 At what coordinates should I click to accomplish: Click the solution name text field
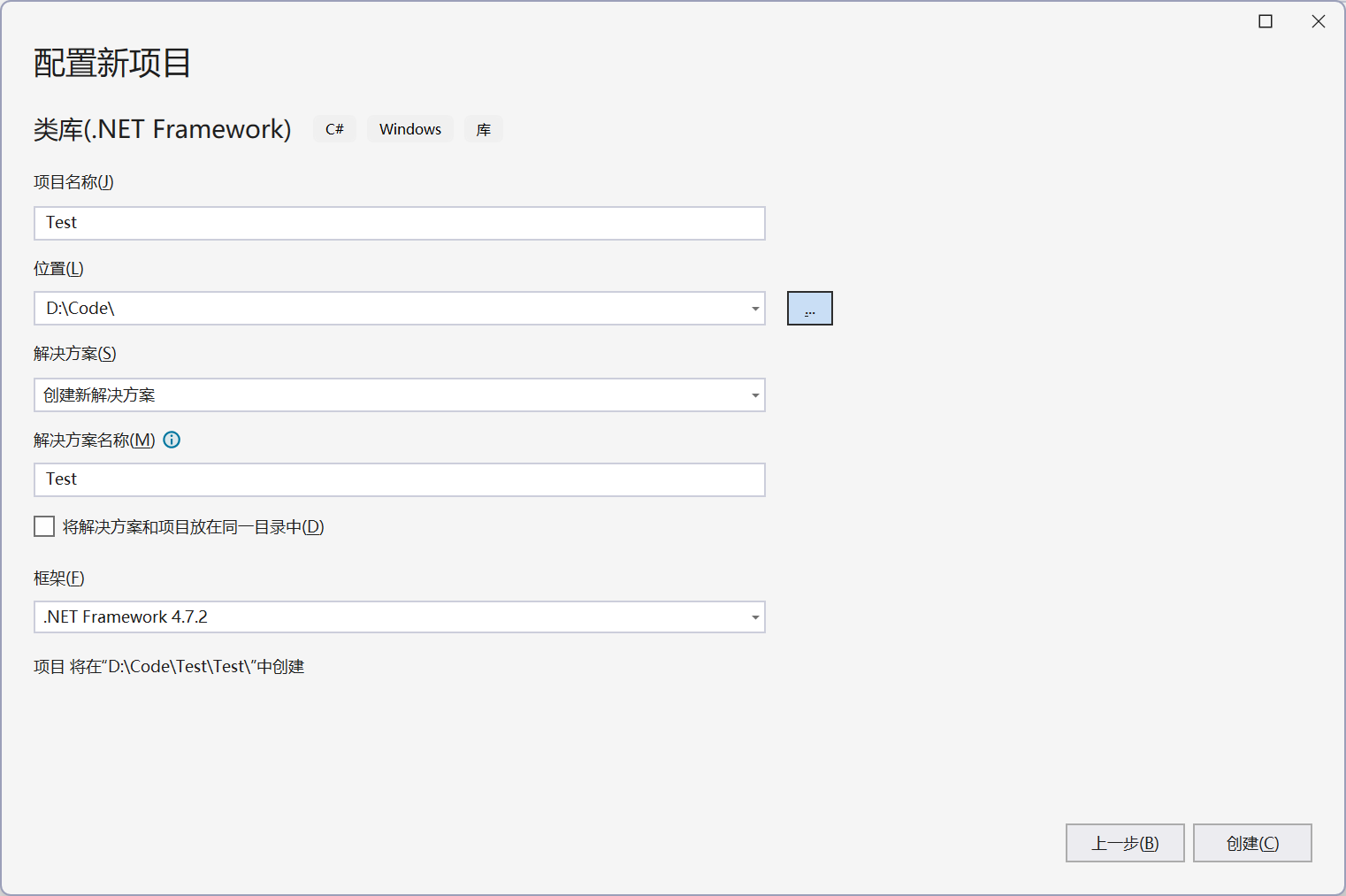pyautogui.click(x=398, y=479)
